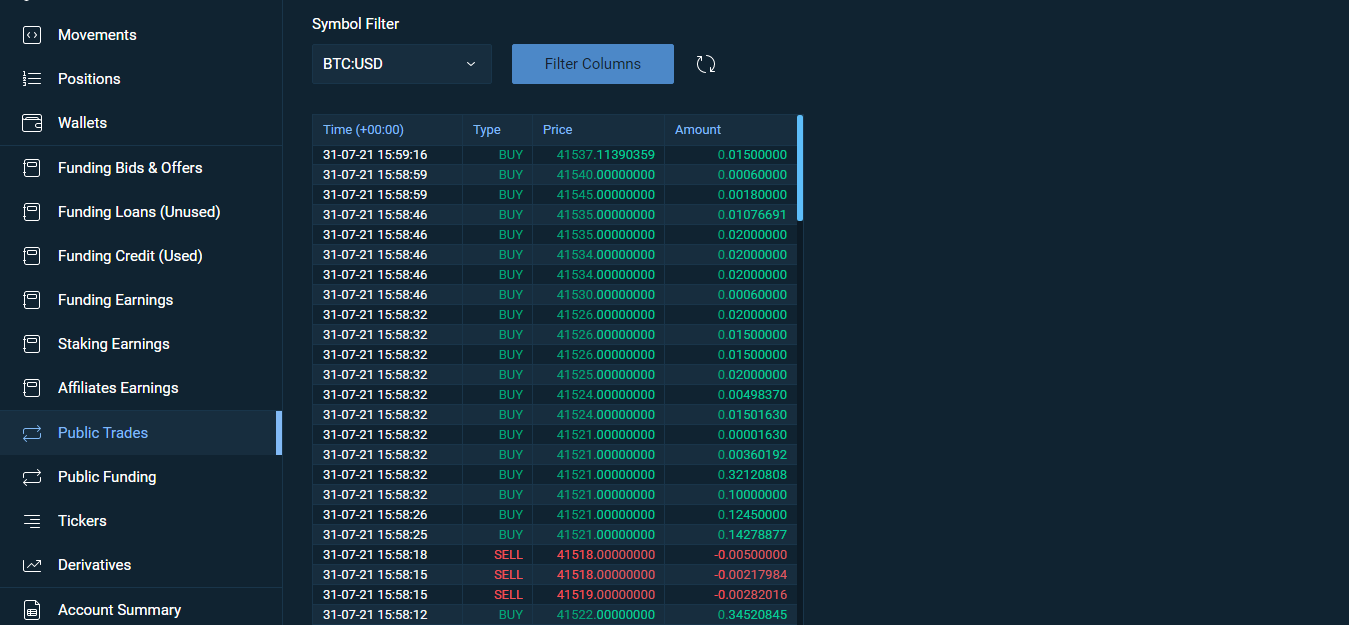Click amount 0.32120808
Screen dimensions: 1349x625
[x=752, y=475]
